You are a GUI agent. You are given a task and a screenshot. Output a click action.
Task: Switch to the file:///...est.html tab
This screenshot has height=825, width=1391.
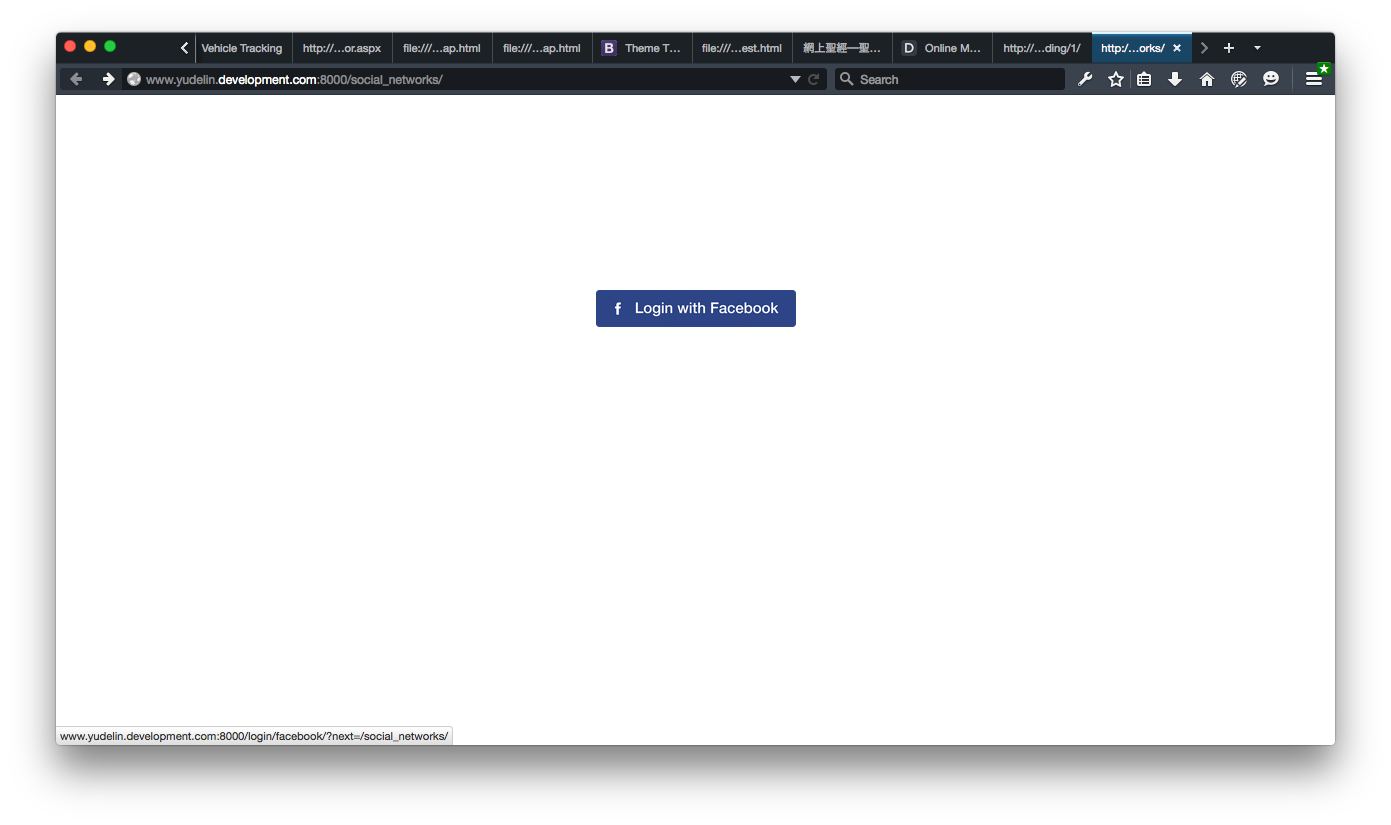742,48
